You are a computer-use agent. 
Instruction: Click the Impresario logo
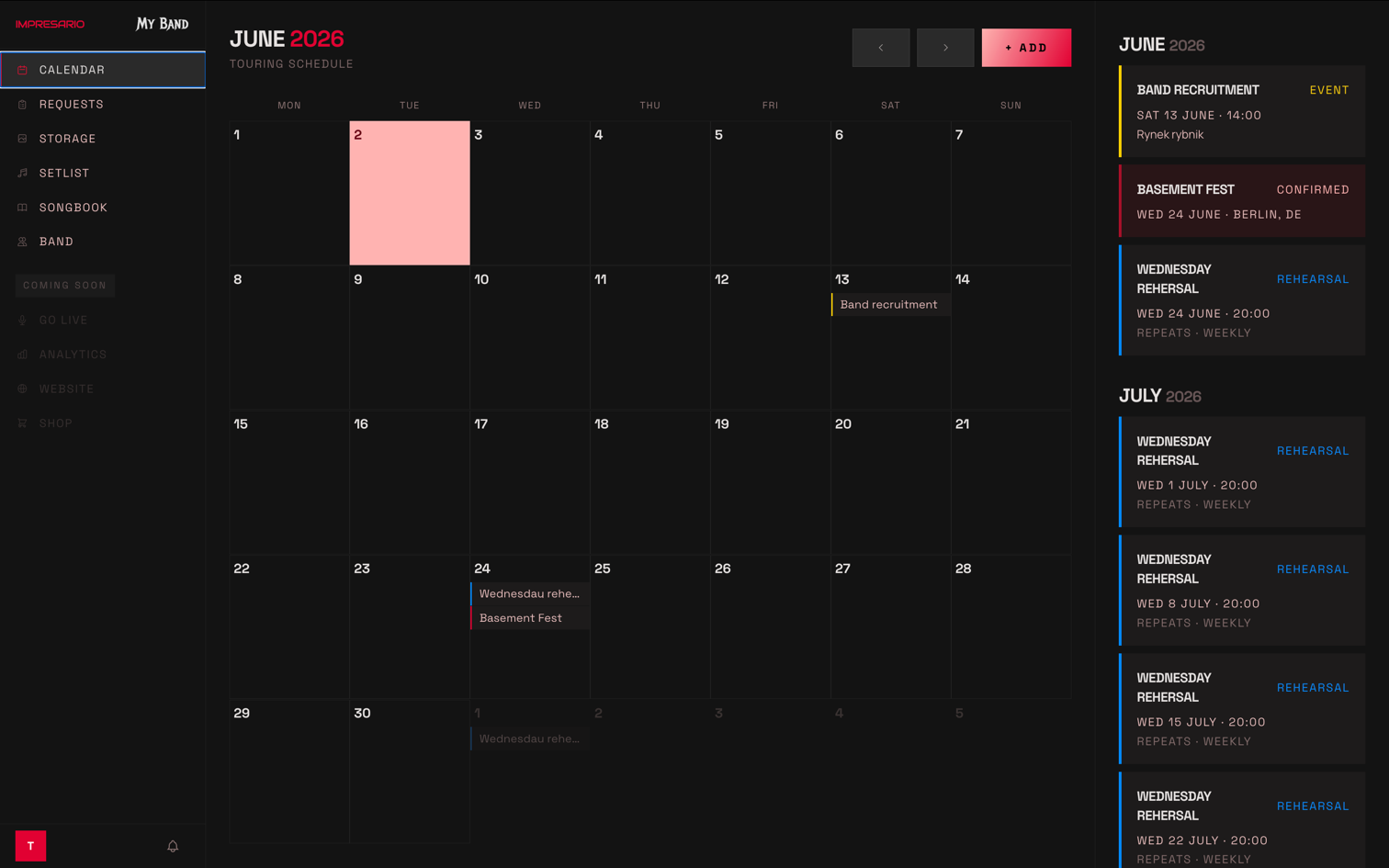[x=51, y=24]
